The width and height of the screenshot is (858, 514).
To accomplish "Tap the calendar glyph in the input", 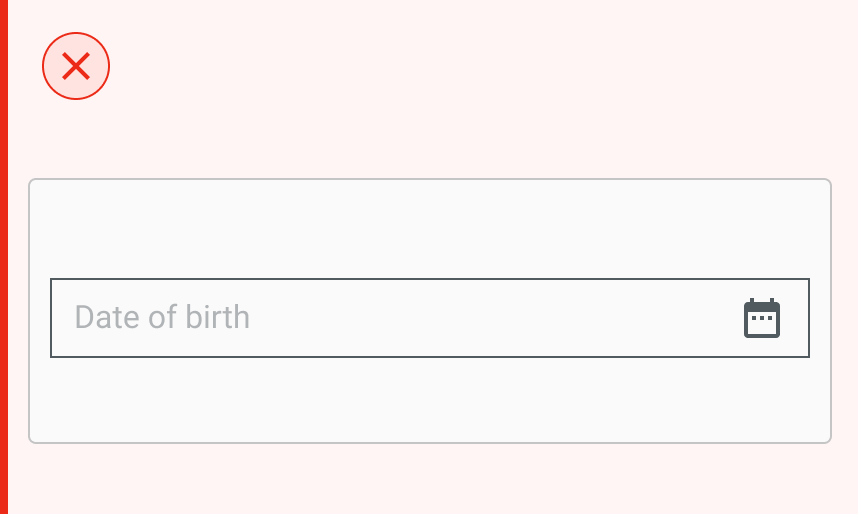I will tap(762, 318).
